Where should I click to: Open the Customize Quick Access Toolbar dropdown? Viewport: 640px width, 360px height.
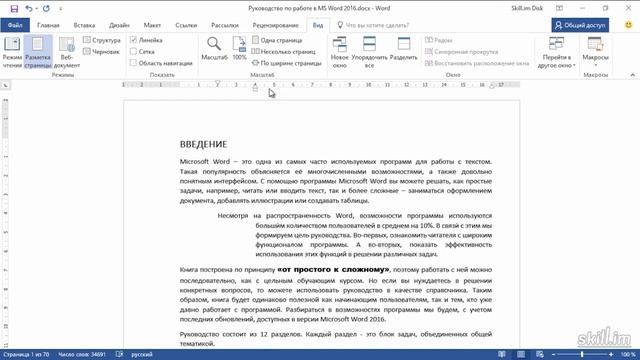60,9
